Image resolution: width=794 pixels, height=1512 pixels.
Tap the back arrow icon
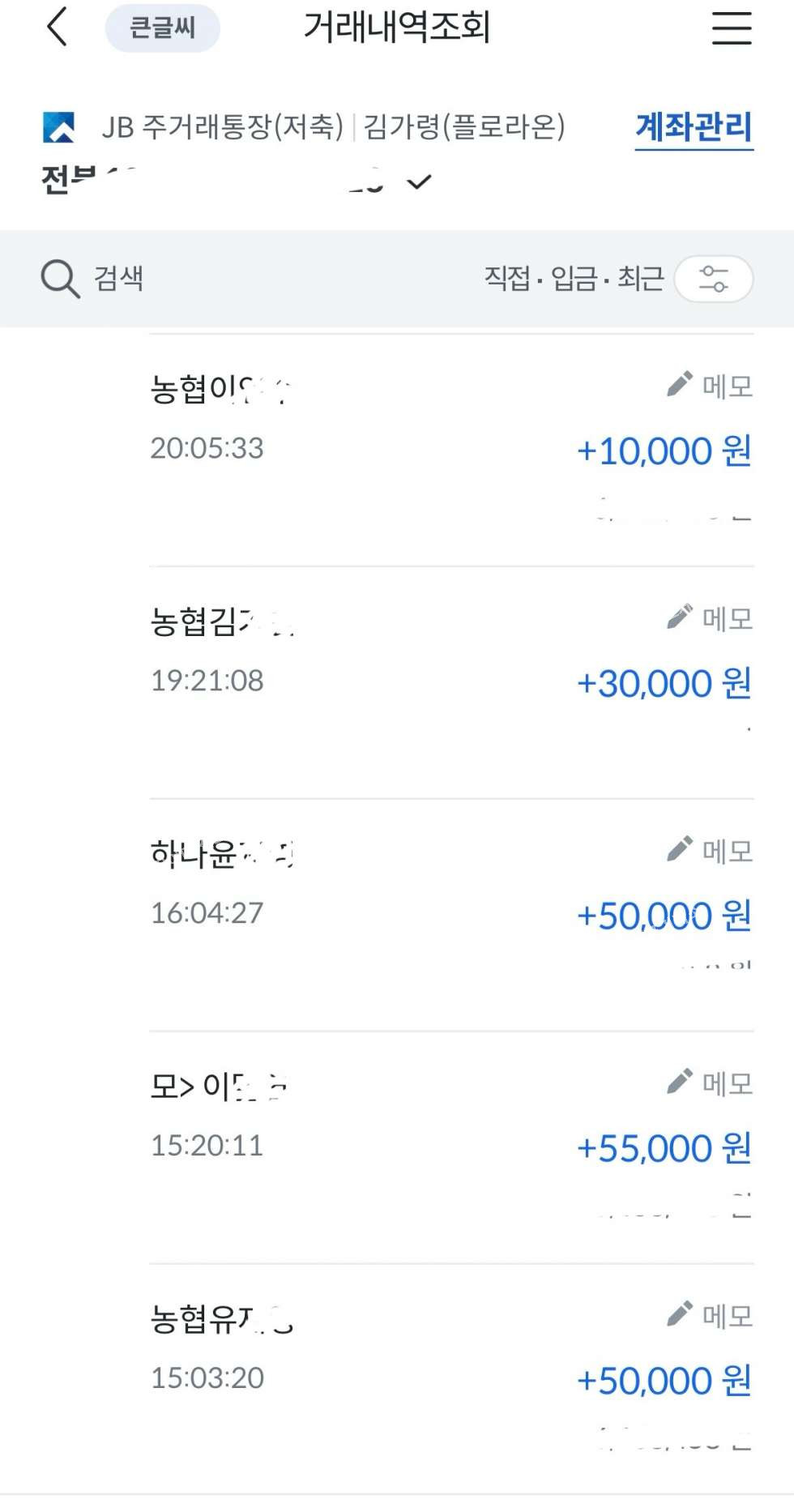(57, 27)
